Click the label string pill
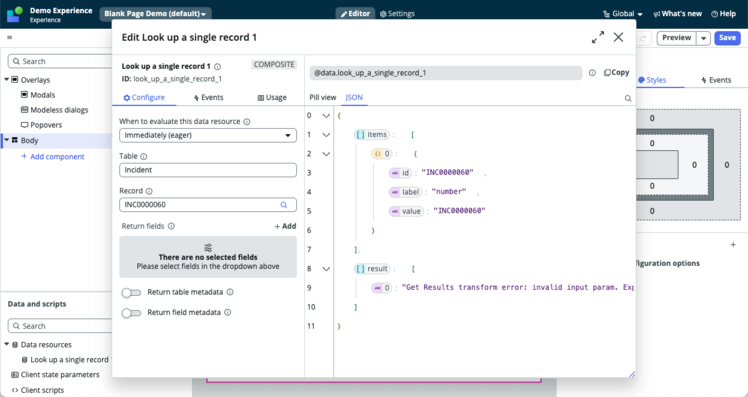The image size is (748, 397). click(405, 192)
